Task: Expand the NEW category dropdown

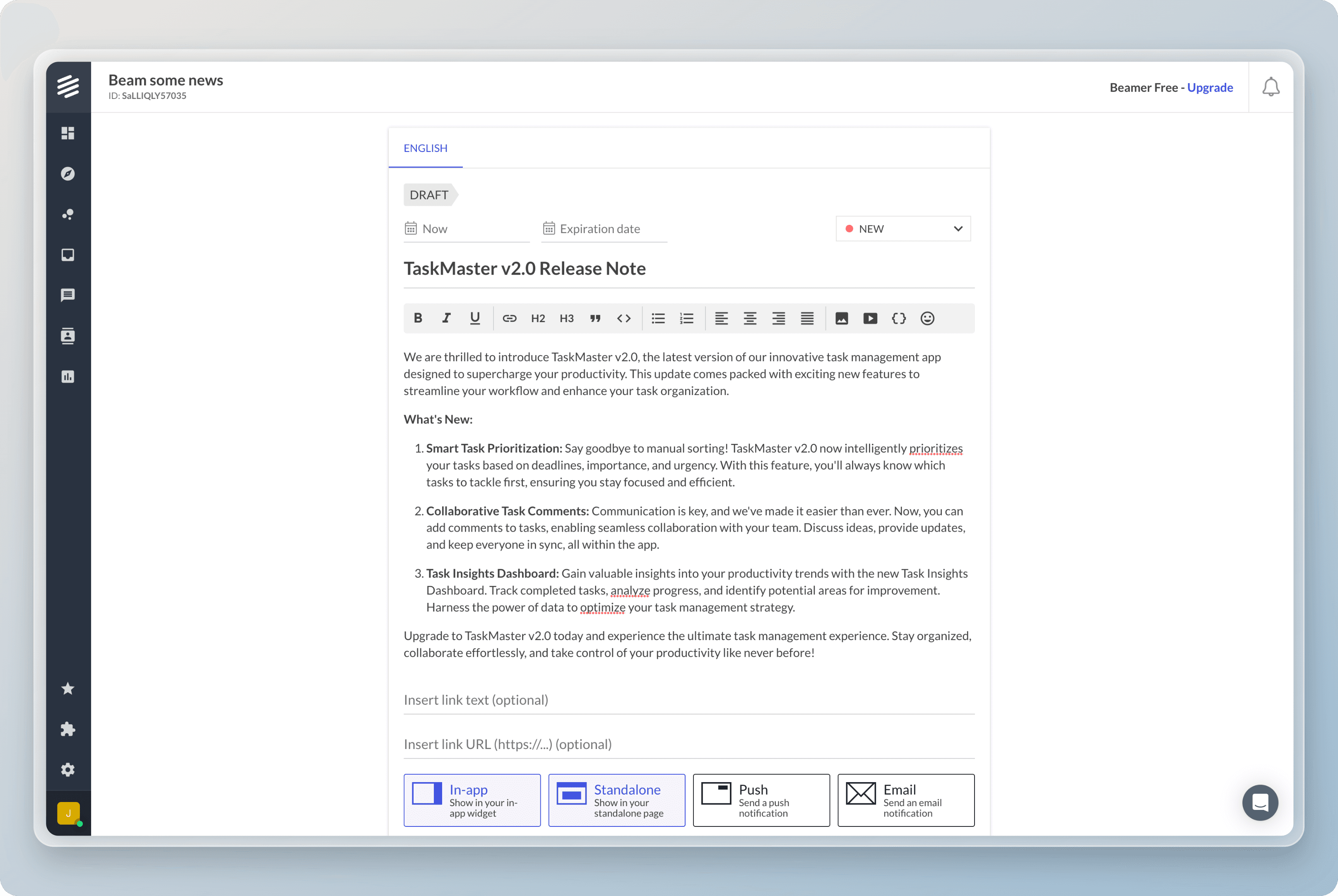Action: (x=902, y=229)
